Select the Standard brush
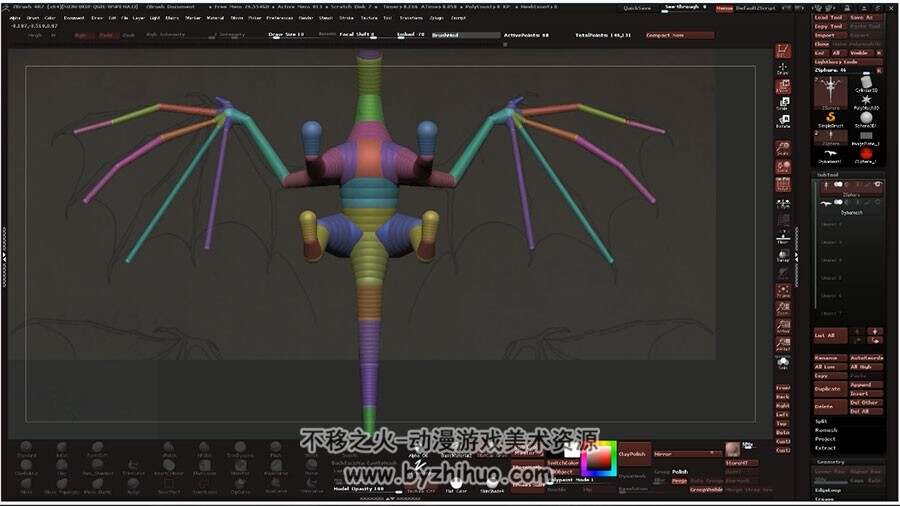 tap(26, 449)
